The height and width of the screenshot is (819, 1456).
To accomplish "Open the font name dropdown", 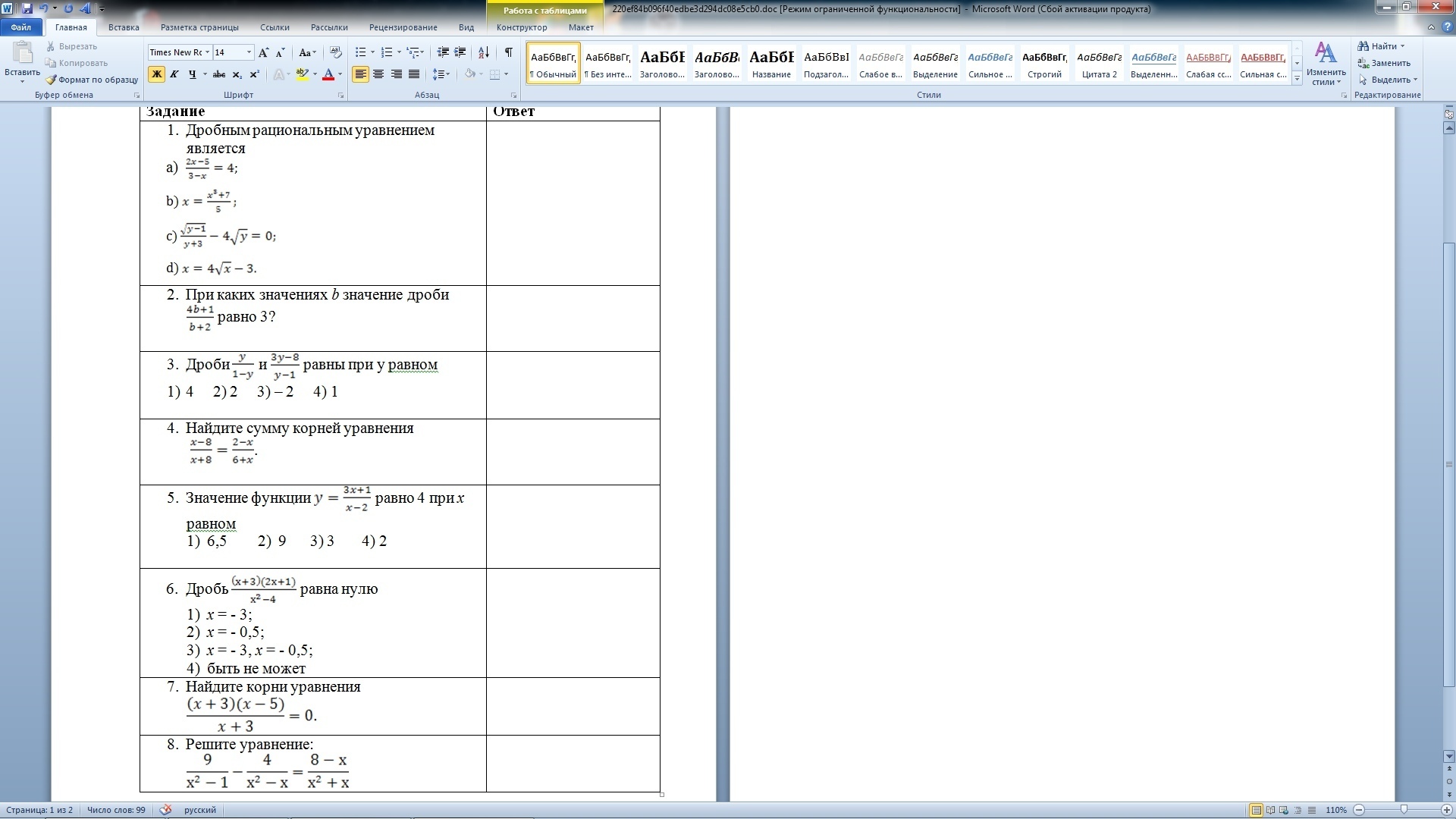I will [x=207, y=52].
